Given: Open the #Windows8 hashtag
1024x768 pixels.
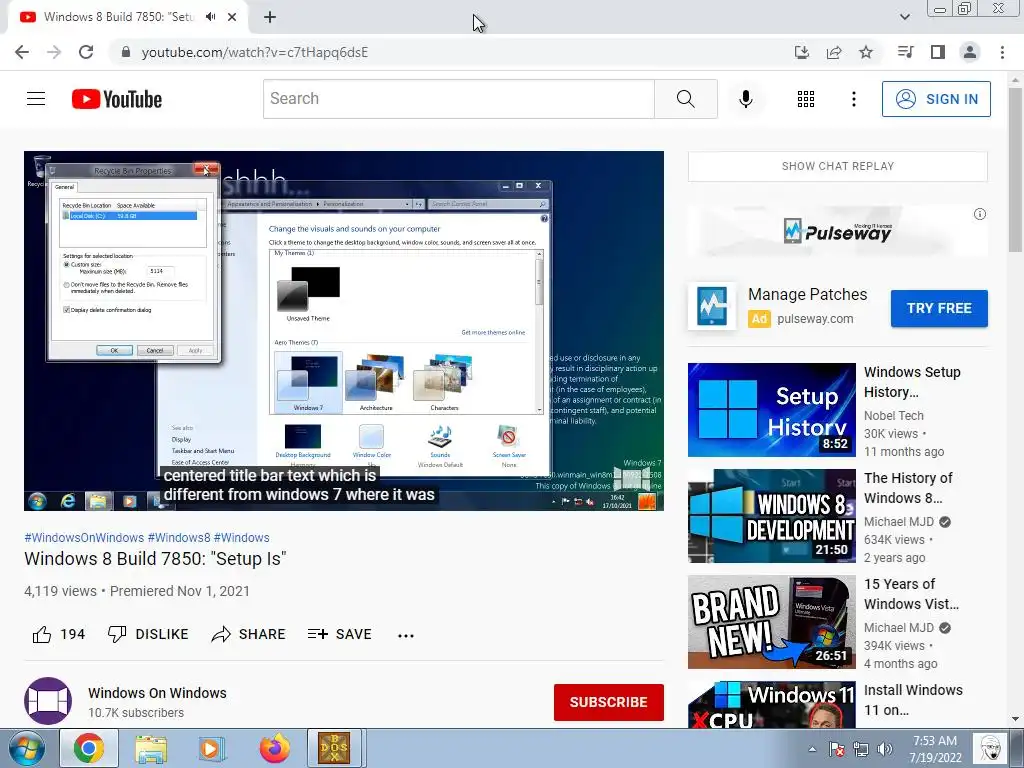Looking at the screenshot, I should coord(179,537).
